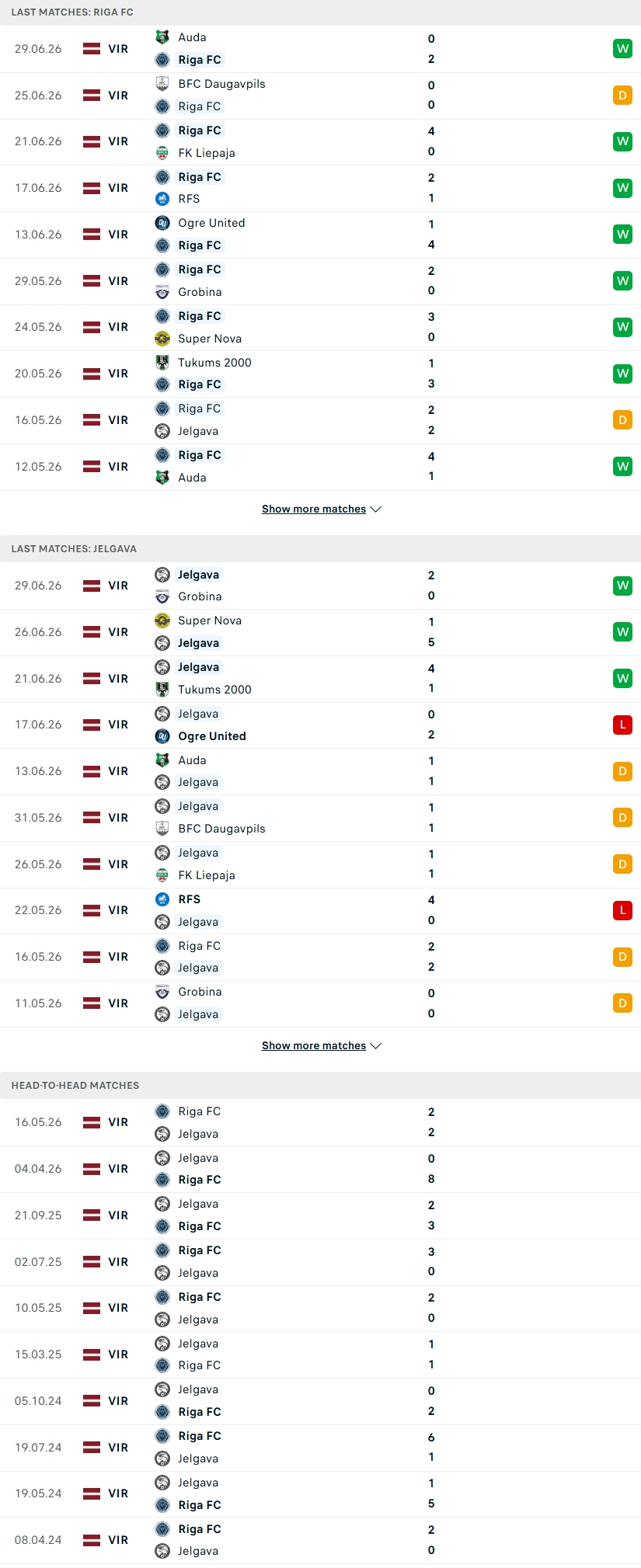Screen dimensions: 641x1568
Task: Open head-to-head match from 04.04.26
Action: click(x=320, y=1169)
